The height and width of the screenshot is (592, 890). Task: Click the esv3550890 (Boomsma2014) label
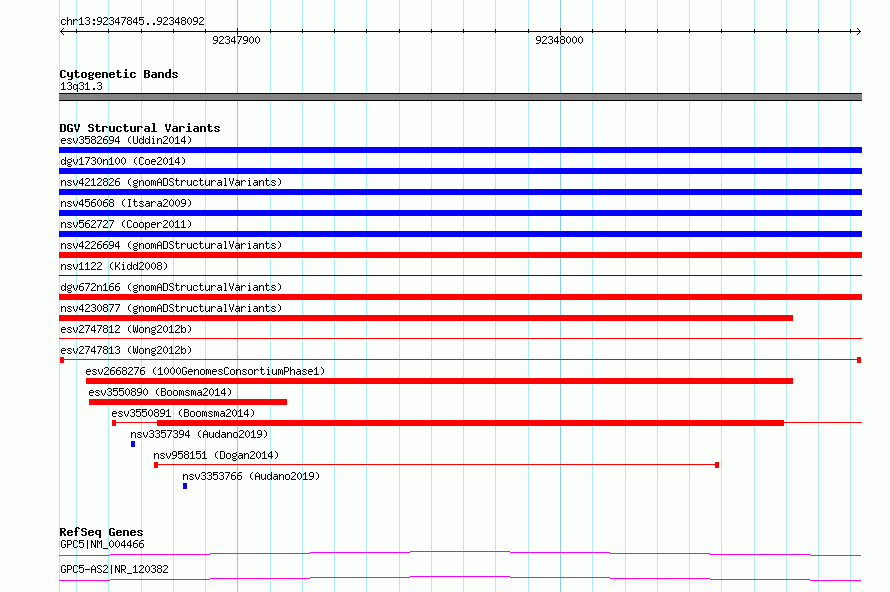tap(160, 392)
